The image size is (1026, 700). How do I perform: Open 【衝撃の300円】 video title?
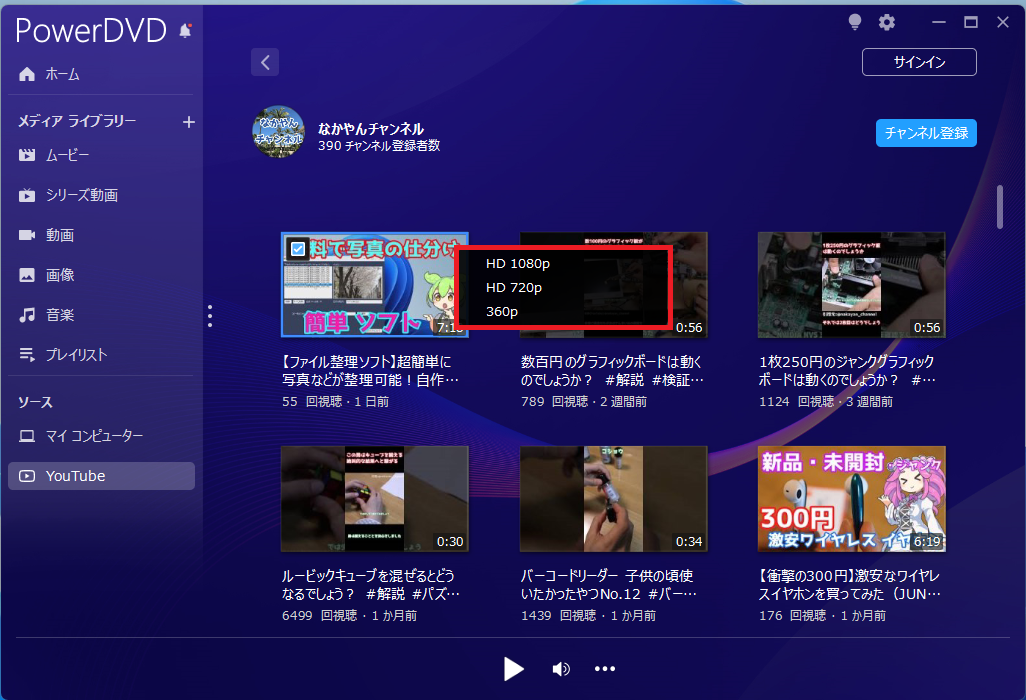[849, 584]
